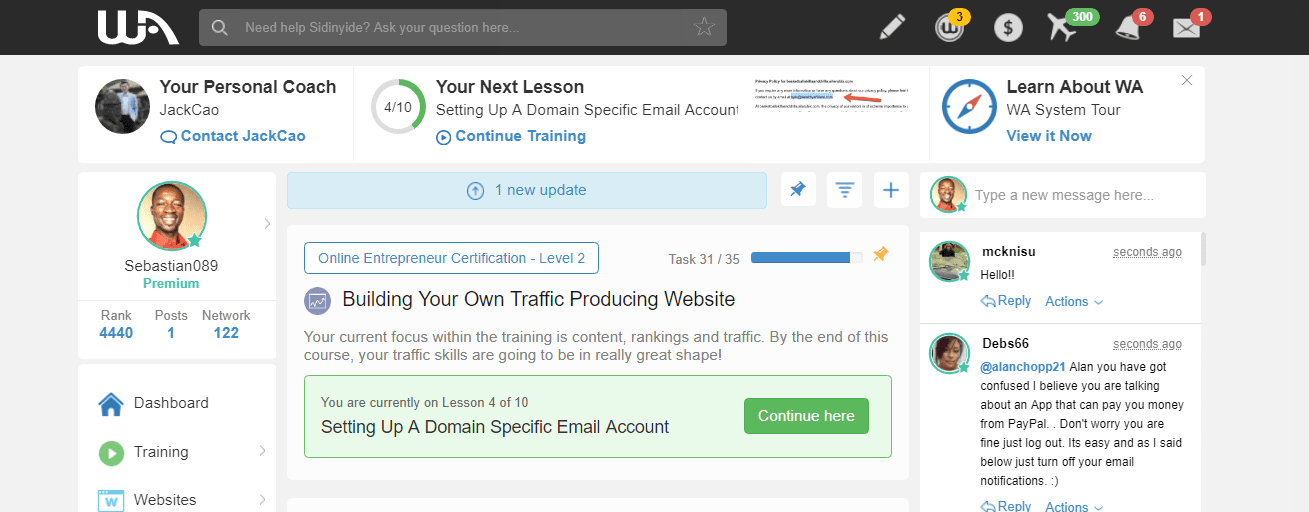1309x512 pixels.
Task: Toggle the blue pin button in feed toolbar
Action: (x=798, y=190)
